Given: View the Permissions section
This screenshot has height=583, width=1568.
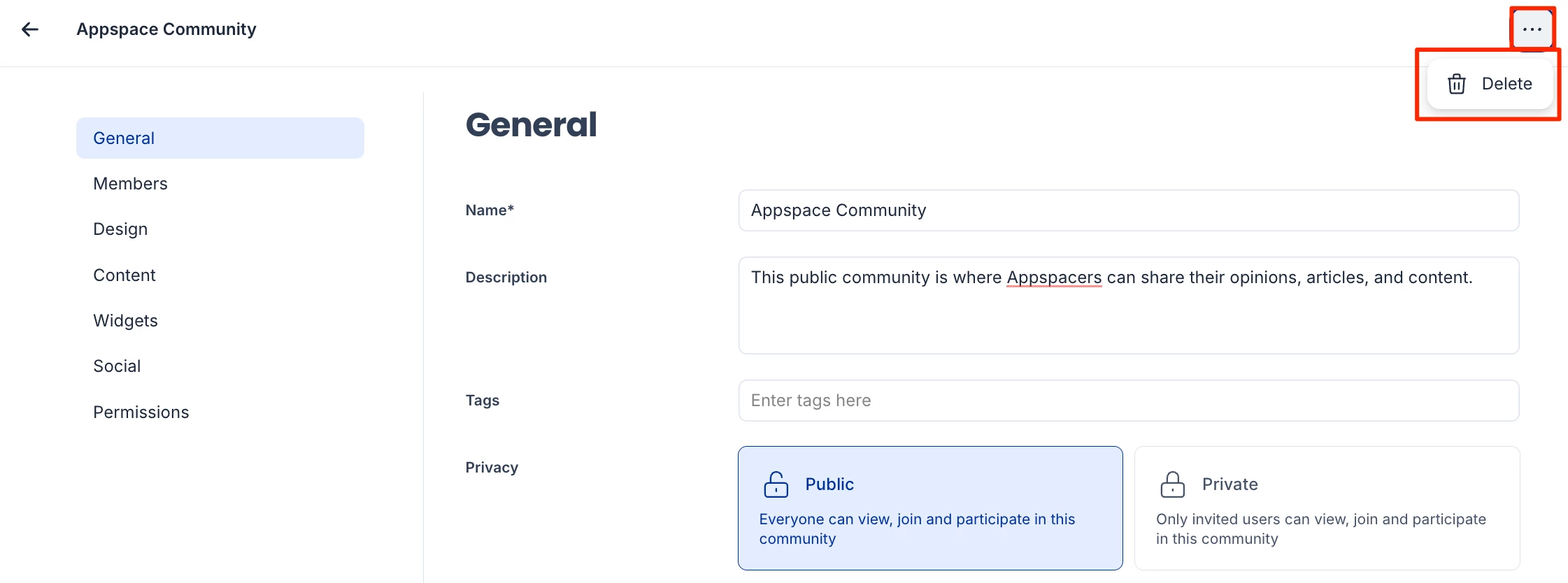Looking at the screenshot, I should click(141, 412).
